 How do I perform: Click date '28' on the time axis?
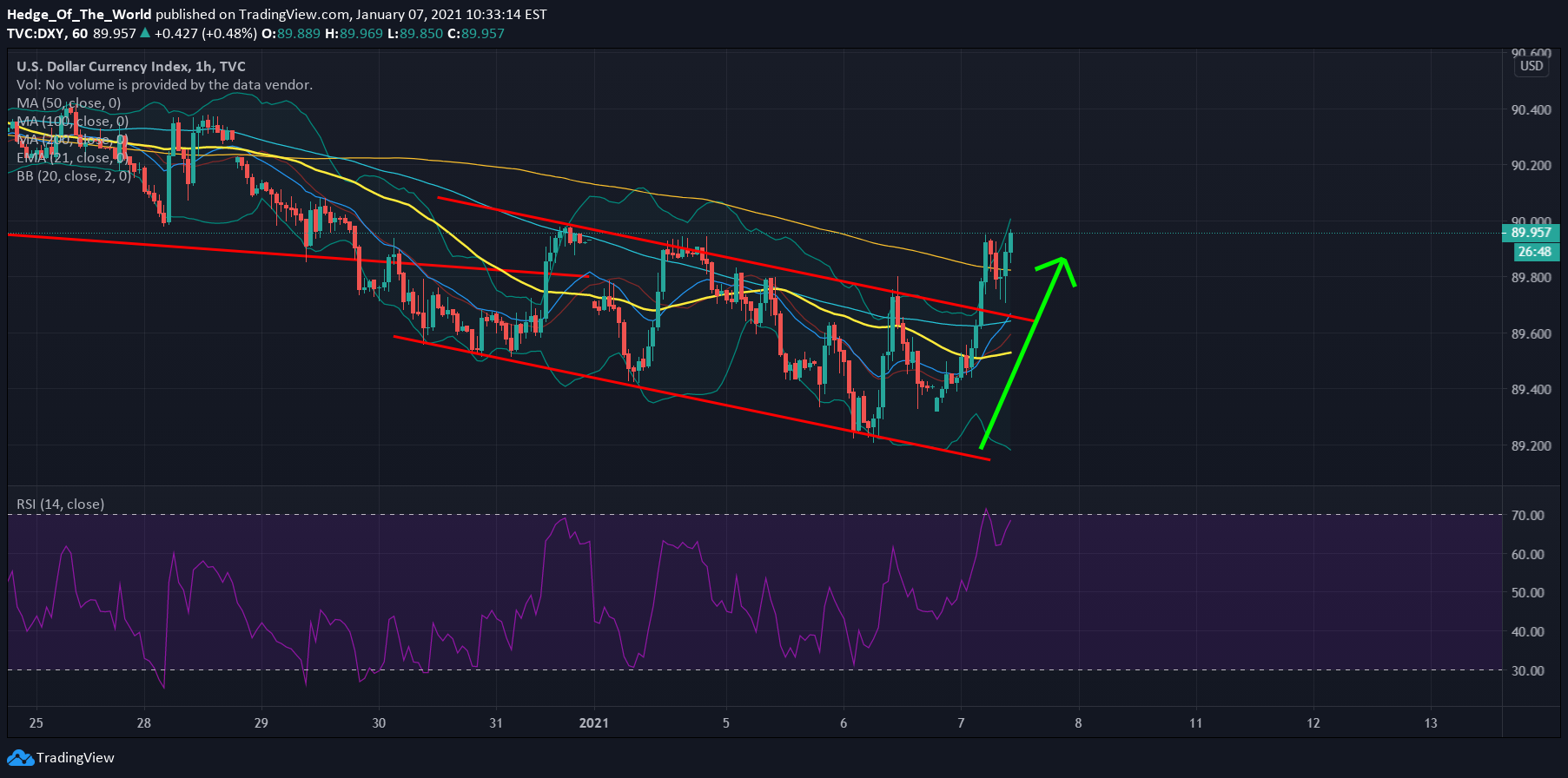(144, 722)
